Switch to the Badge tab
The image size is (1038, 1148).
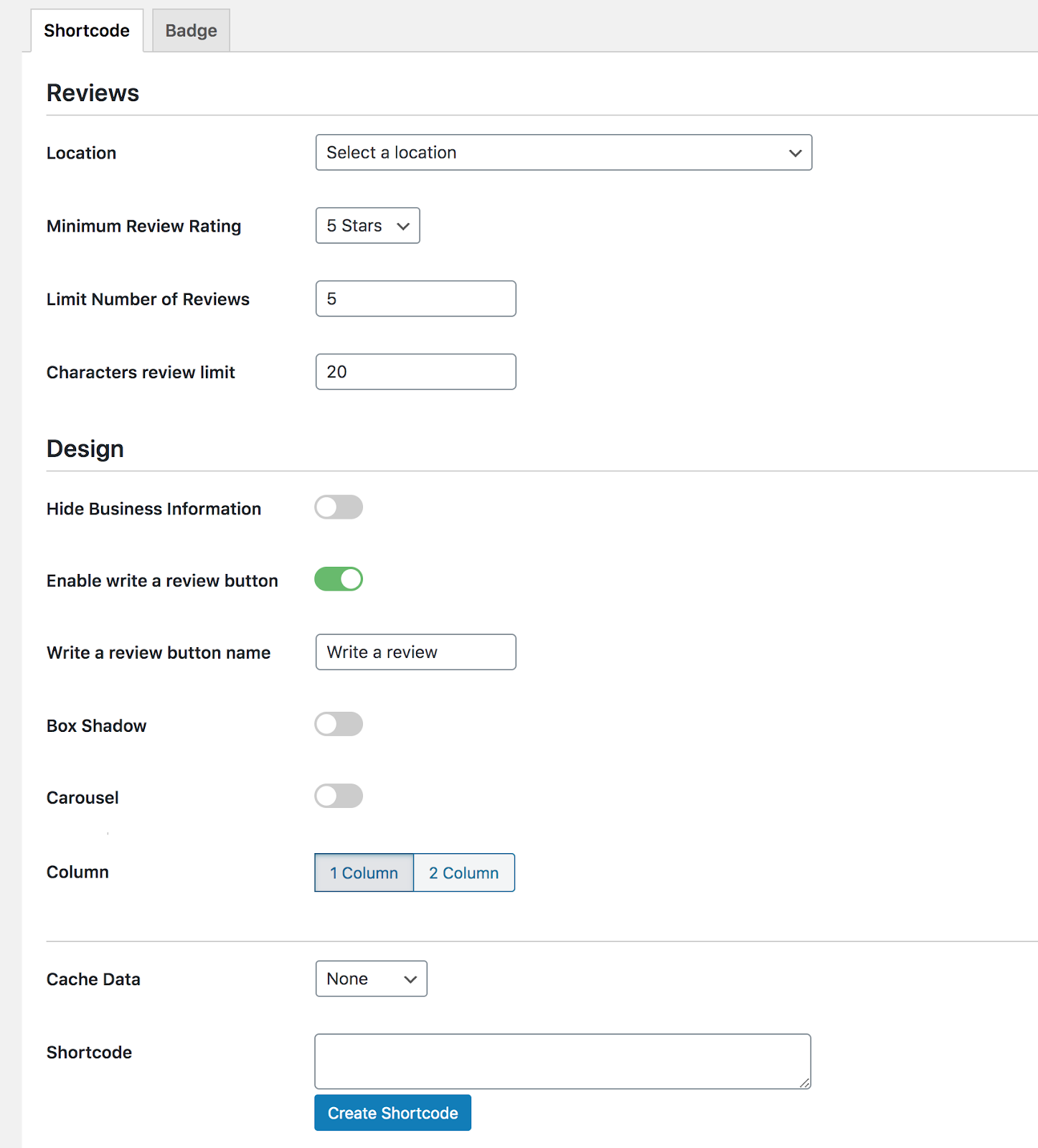191,31
